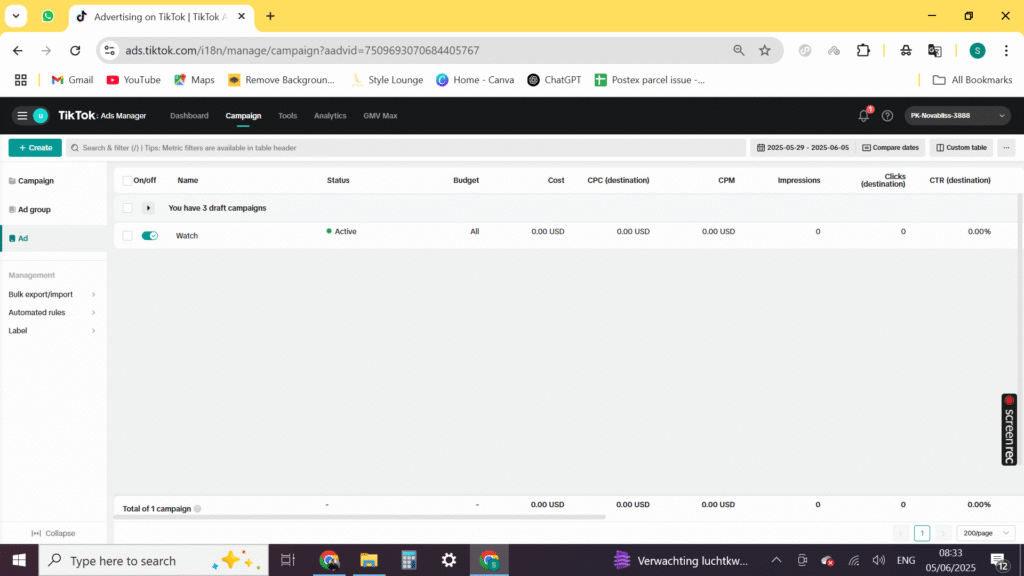Click the more options ellipsis button
Image resolution: width=1024 pixels, height=576 pixels.
(1006, 148)
